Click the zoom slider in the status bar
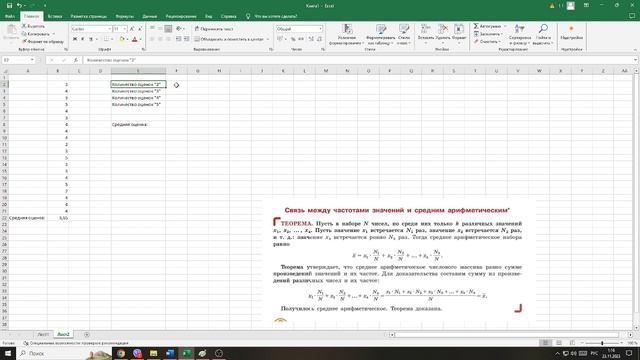 pos(602,343)
